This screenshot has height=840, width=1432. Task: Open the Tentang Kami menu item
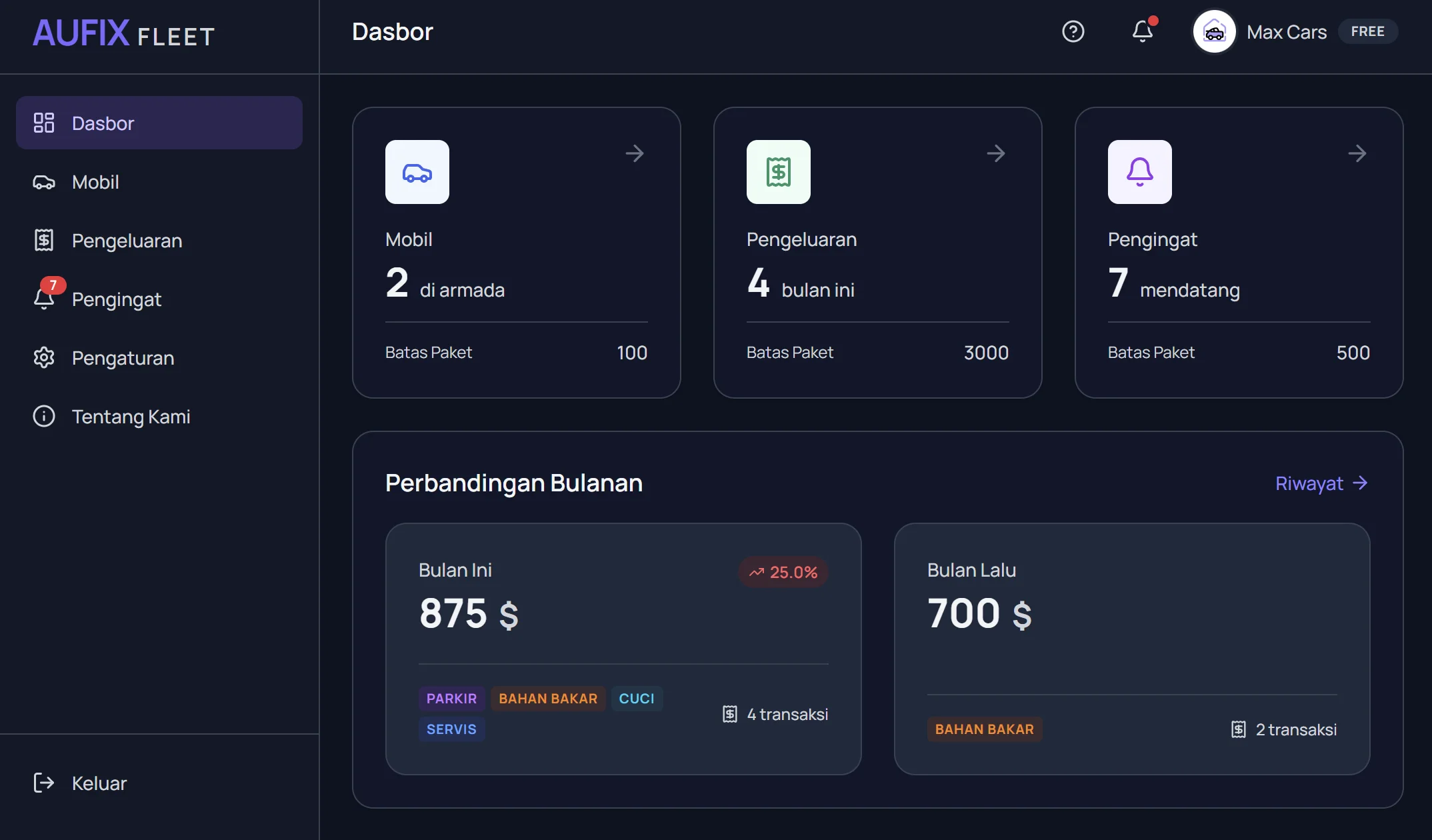159,416
